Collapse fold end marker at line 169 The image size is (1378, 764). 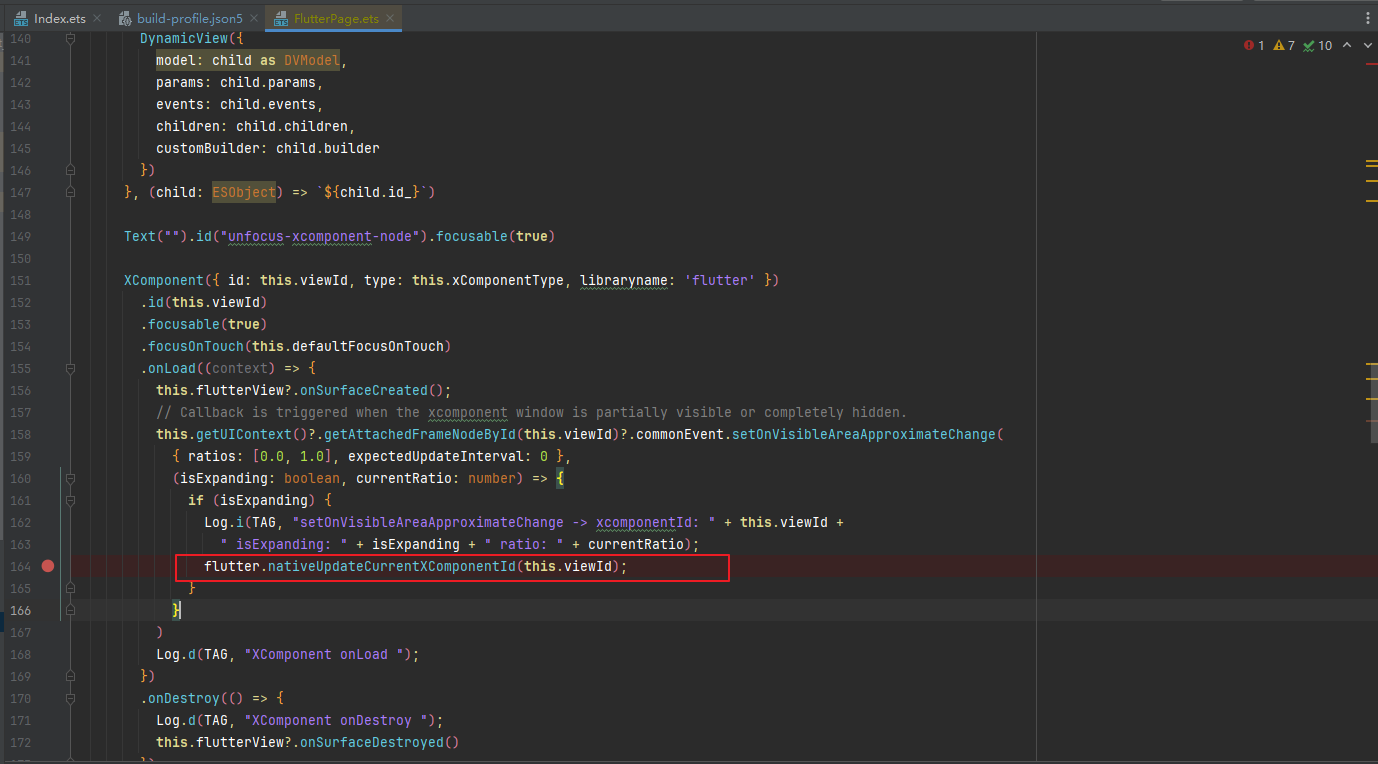(x=70, y=676)
